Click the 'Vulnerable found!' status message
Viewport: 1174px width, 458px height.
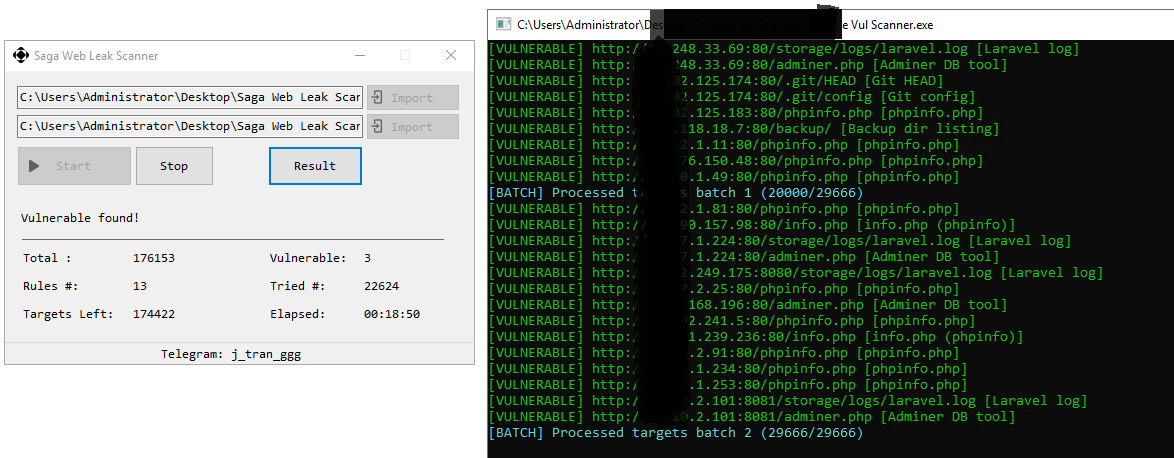tap(80, 219)
